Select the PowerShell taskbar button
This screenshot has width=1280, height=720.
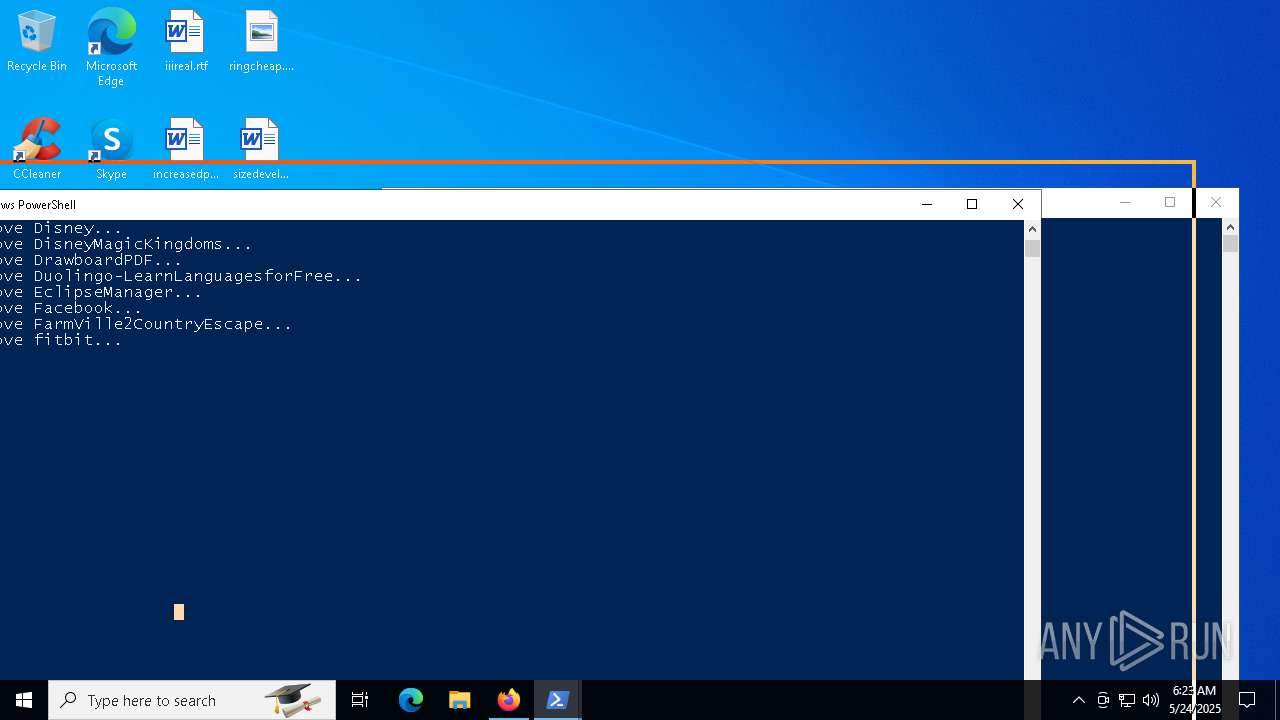click(558, 700)
